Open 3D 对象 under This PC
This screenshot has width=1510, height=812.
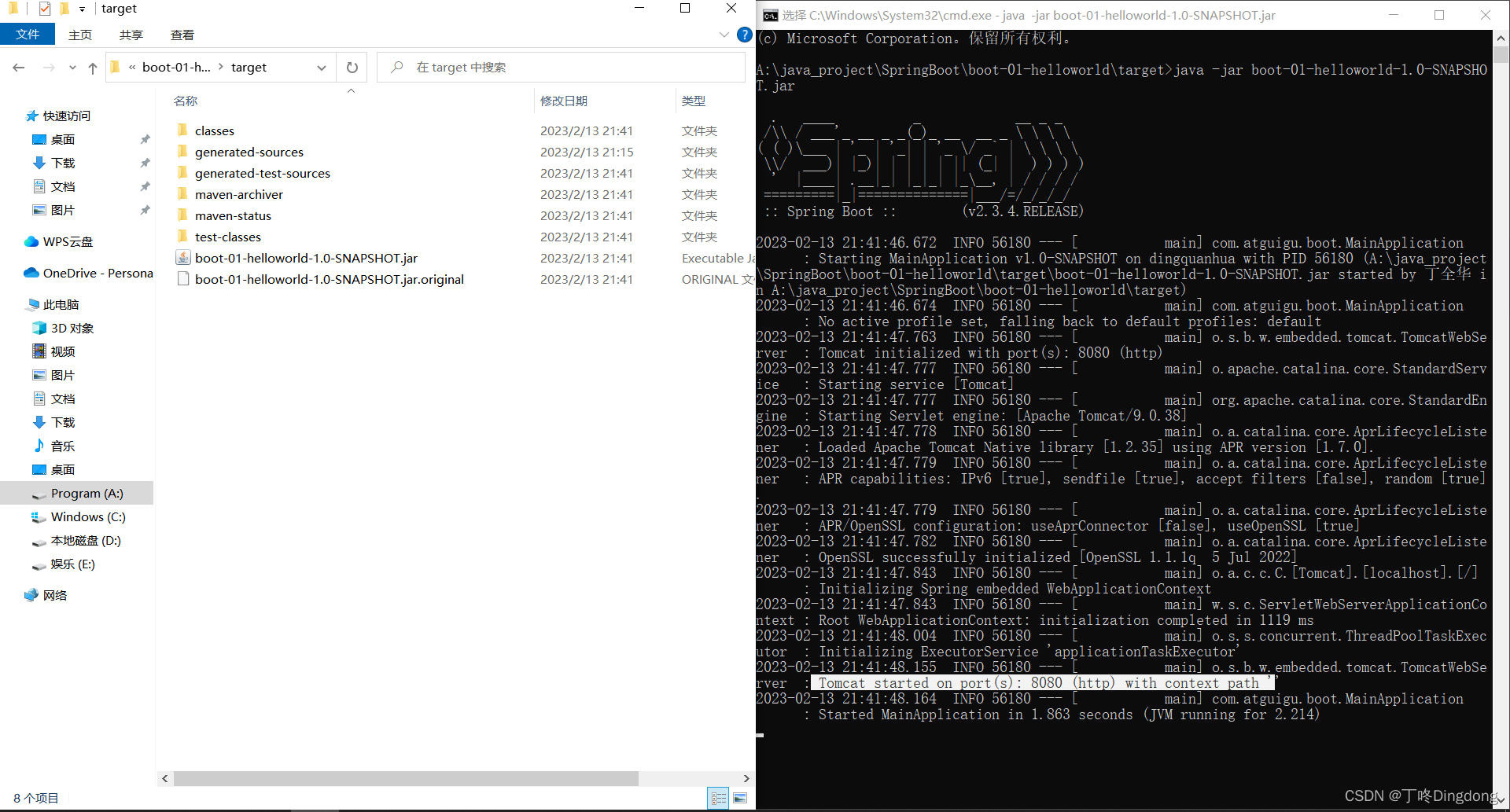point(72,328)
